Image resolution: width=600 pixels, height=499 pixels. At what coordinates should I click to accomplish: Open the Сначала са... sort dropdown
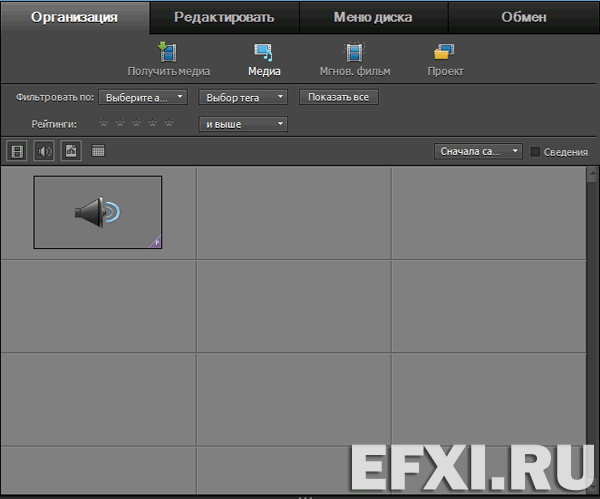pyautogui.click(x=478, y=152)
